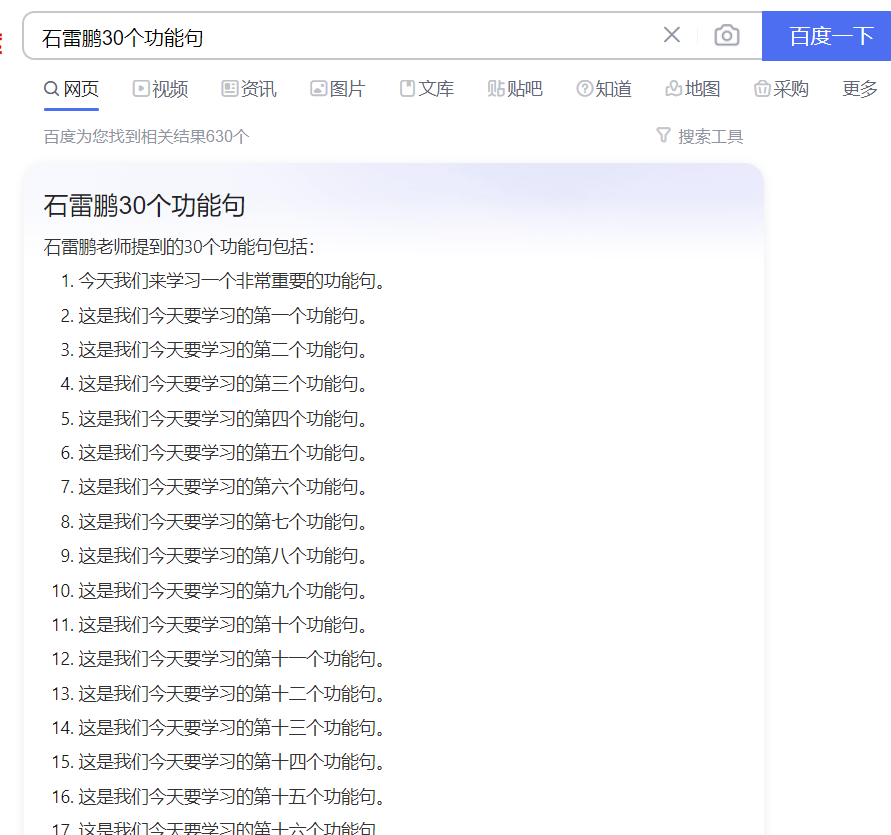
Task: Open the 搜索工具 search tools panel
Action: [710, 136]
